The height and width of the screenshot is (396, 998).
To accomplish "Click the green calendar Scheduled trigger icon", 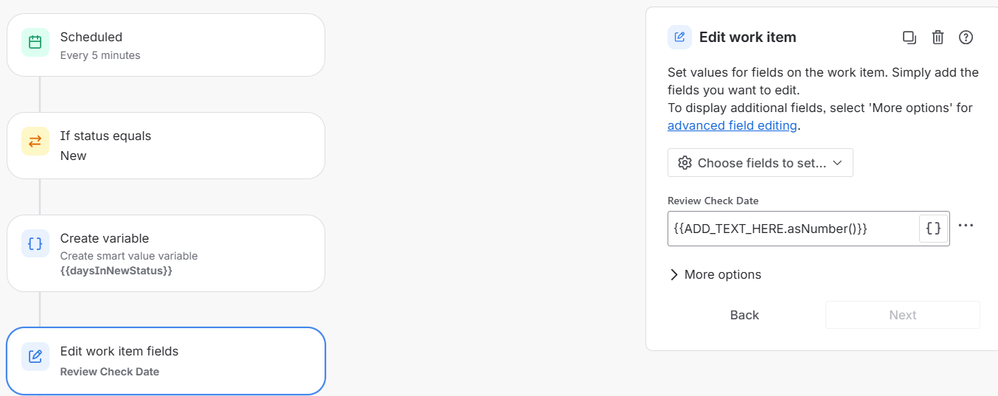I will (36, 43).
